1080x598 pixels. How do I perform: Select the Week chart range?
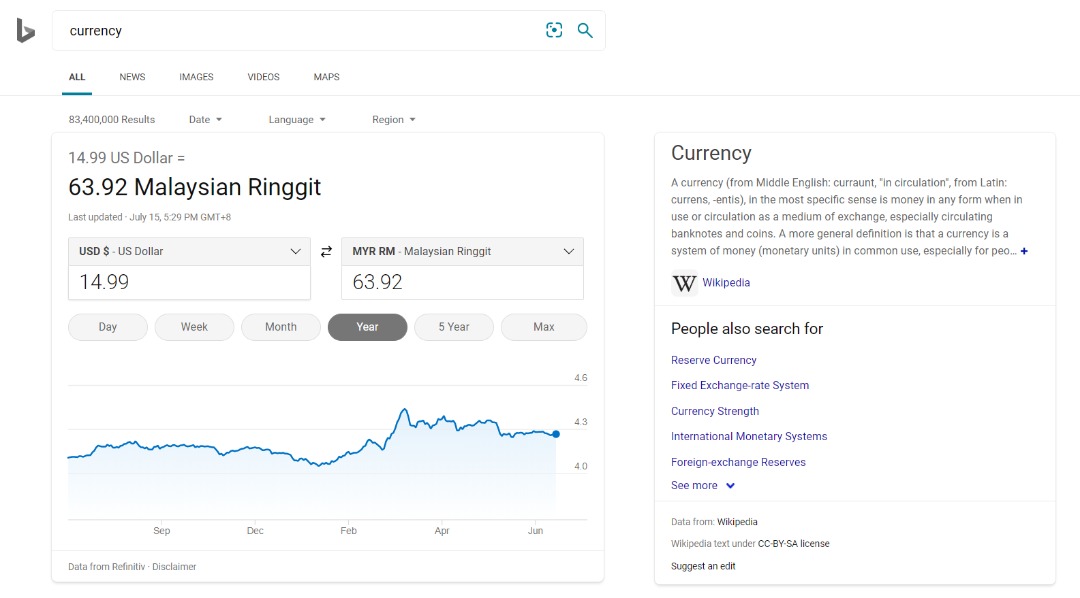194,327
